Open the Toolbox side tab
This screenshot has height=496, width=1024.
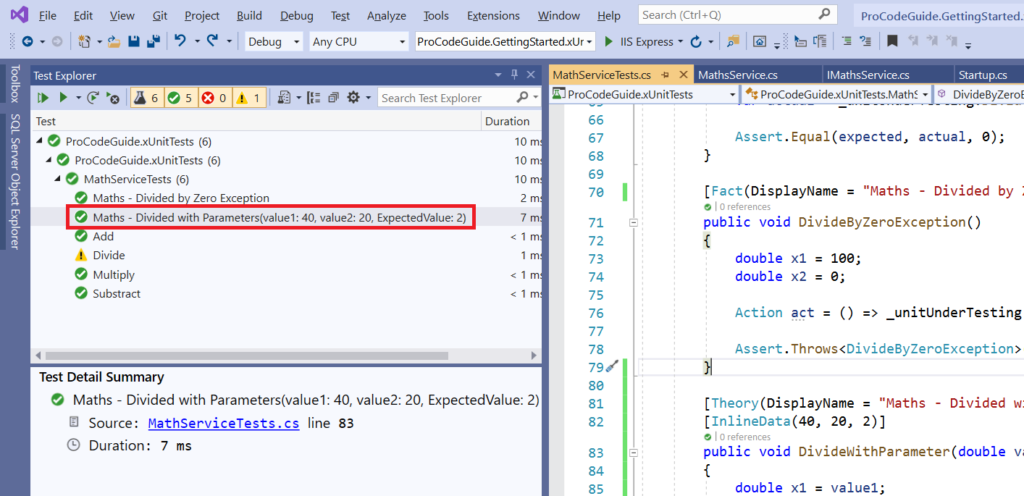coord(15,84)
